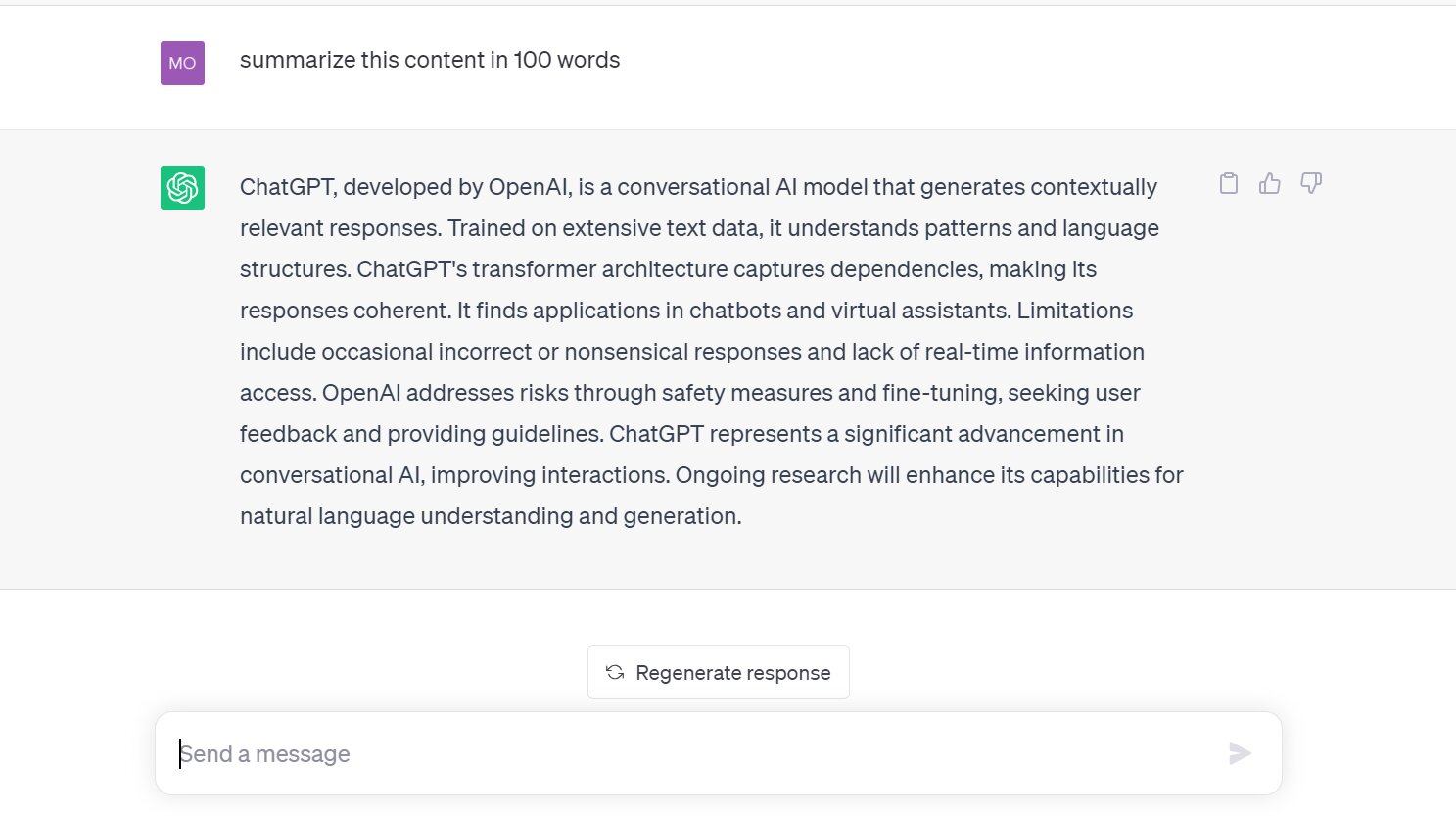Click the purple MO user avatar
The width and height of the screenshot is (1456, 816).
click(x=181, y=62)
